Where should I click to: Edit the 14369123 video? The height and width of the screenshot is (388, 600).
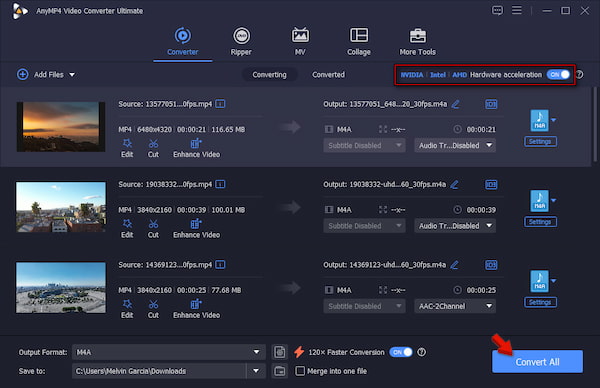pos(127,309)
